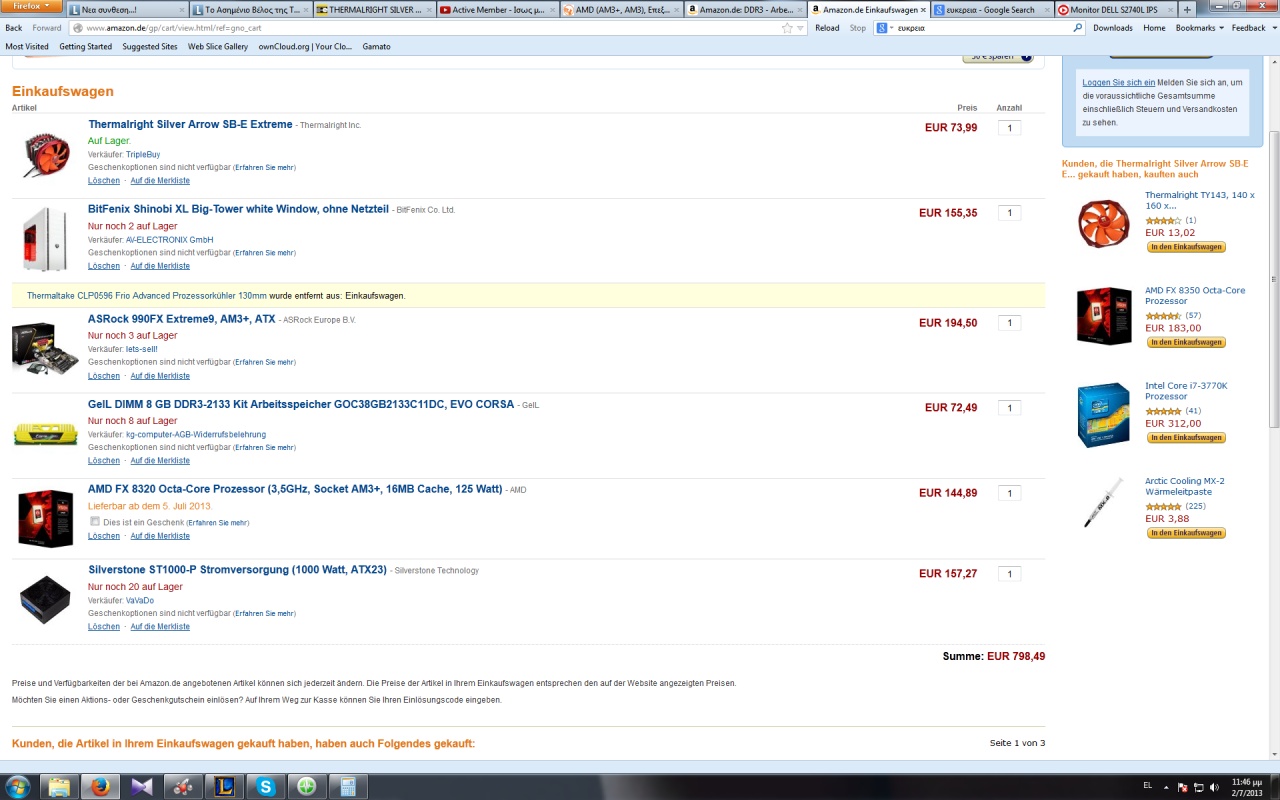Edit quantity field for AMD FX 8320
Image resolution: width=1280 pixels, height=800 pixels.
click(x=1010, y=493)
